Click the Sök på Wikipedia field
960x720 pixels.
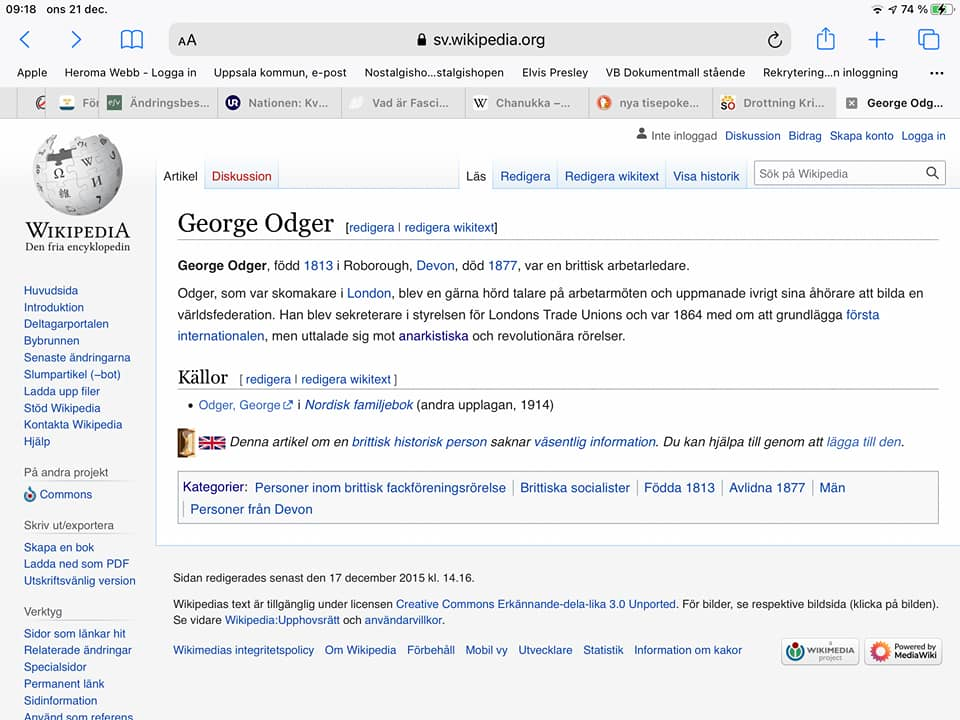(x=838, y=174)
